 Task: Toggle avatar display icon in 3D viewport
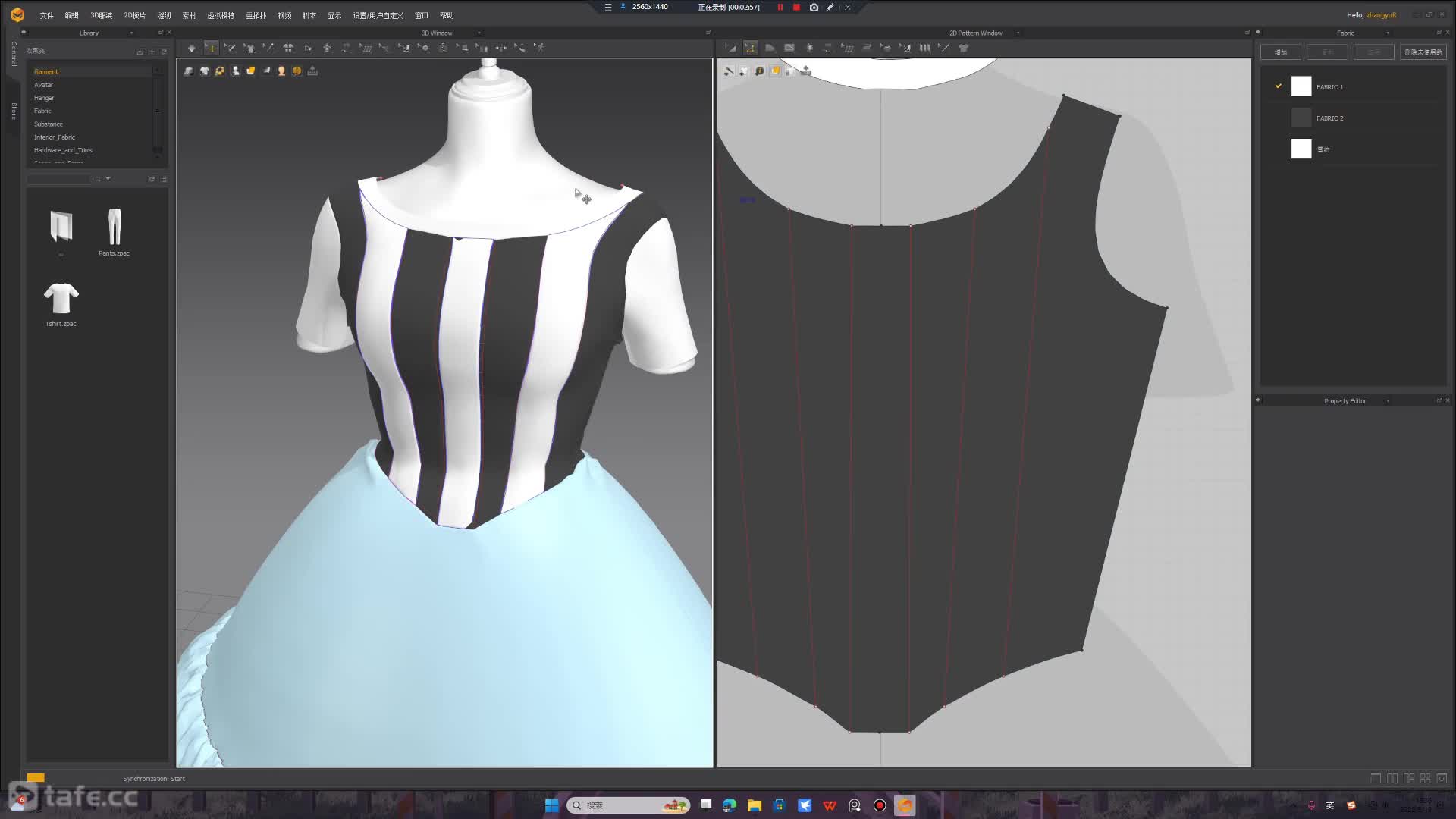[235, 71]
